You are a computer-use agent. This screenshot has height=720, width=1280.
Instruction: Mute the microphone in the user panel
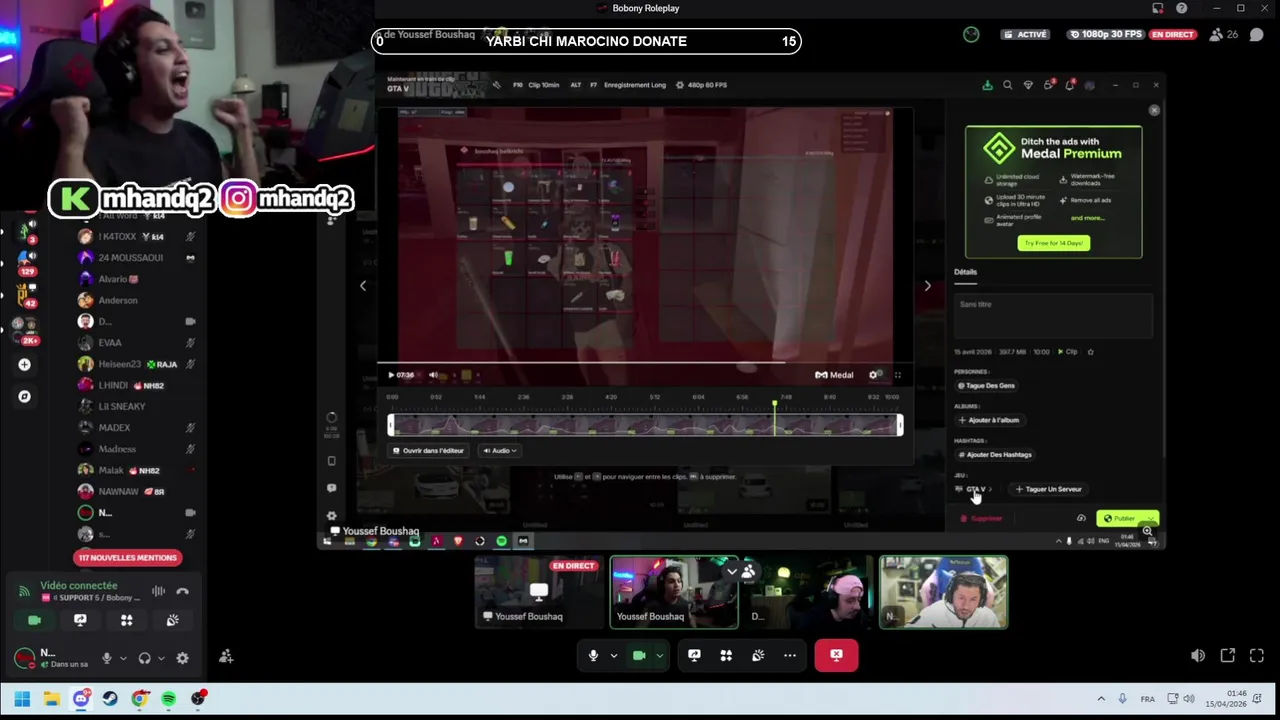pos(107,658)
